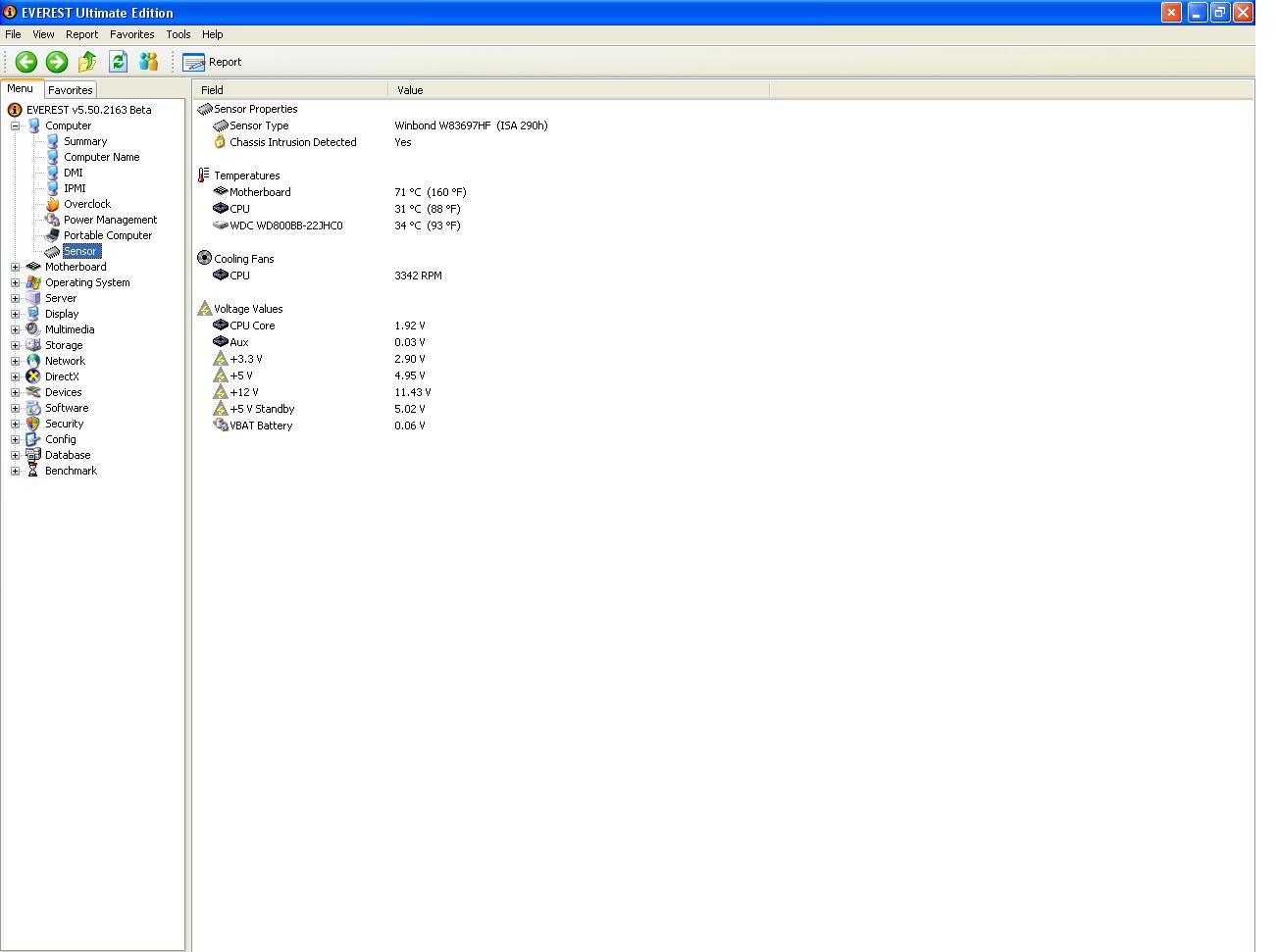The image size is (1276, 952).
Task: Select DMI in the tree
Action: coord(74,173)
